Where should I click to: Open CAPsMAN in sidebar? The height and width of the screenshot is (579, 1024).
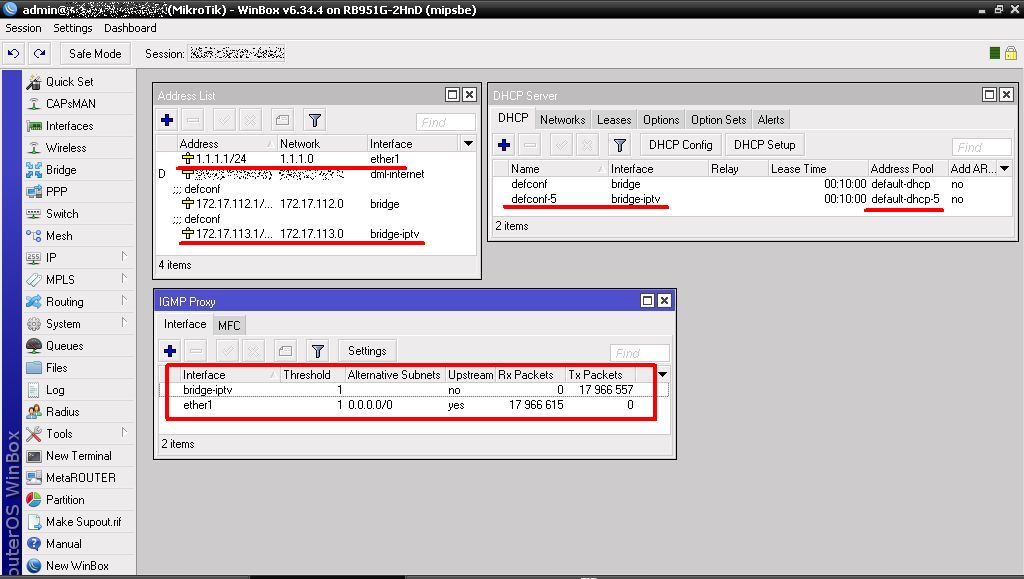tap(78, 104)
